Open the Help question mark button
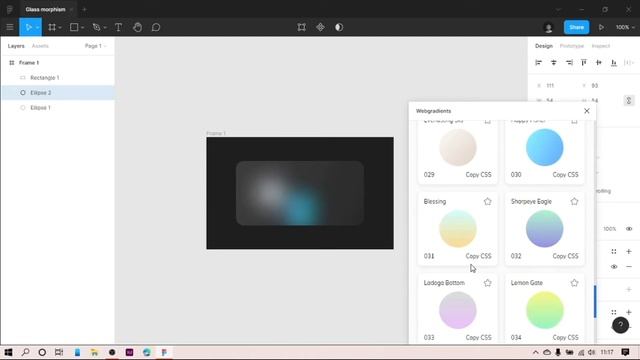This screenshot has width=640, height=360. tap(620, 325)
